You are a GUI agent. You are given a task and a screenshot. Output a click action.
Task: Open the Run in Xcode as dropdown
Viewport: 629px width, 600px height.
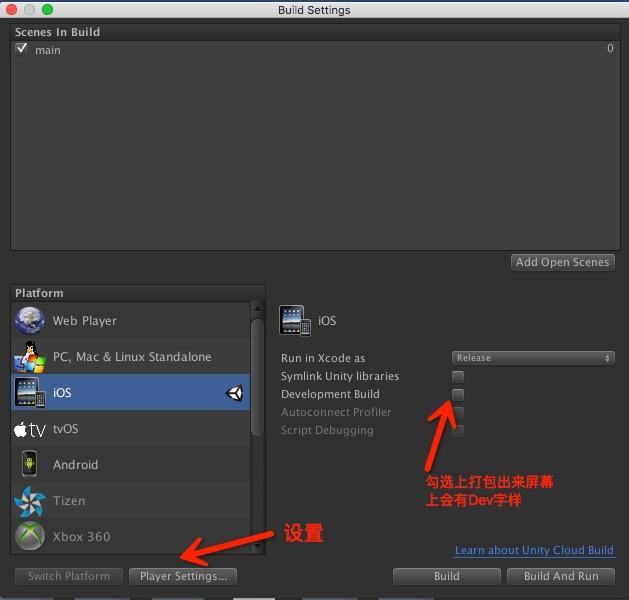pyautogui.click(x=533, y=358)
